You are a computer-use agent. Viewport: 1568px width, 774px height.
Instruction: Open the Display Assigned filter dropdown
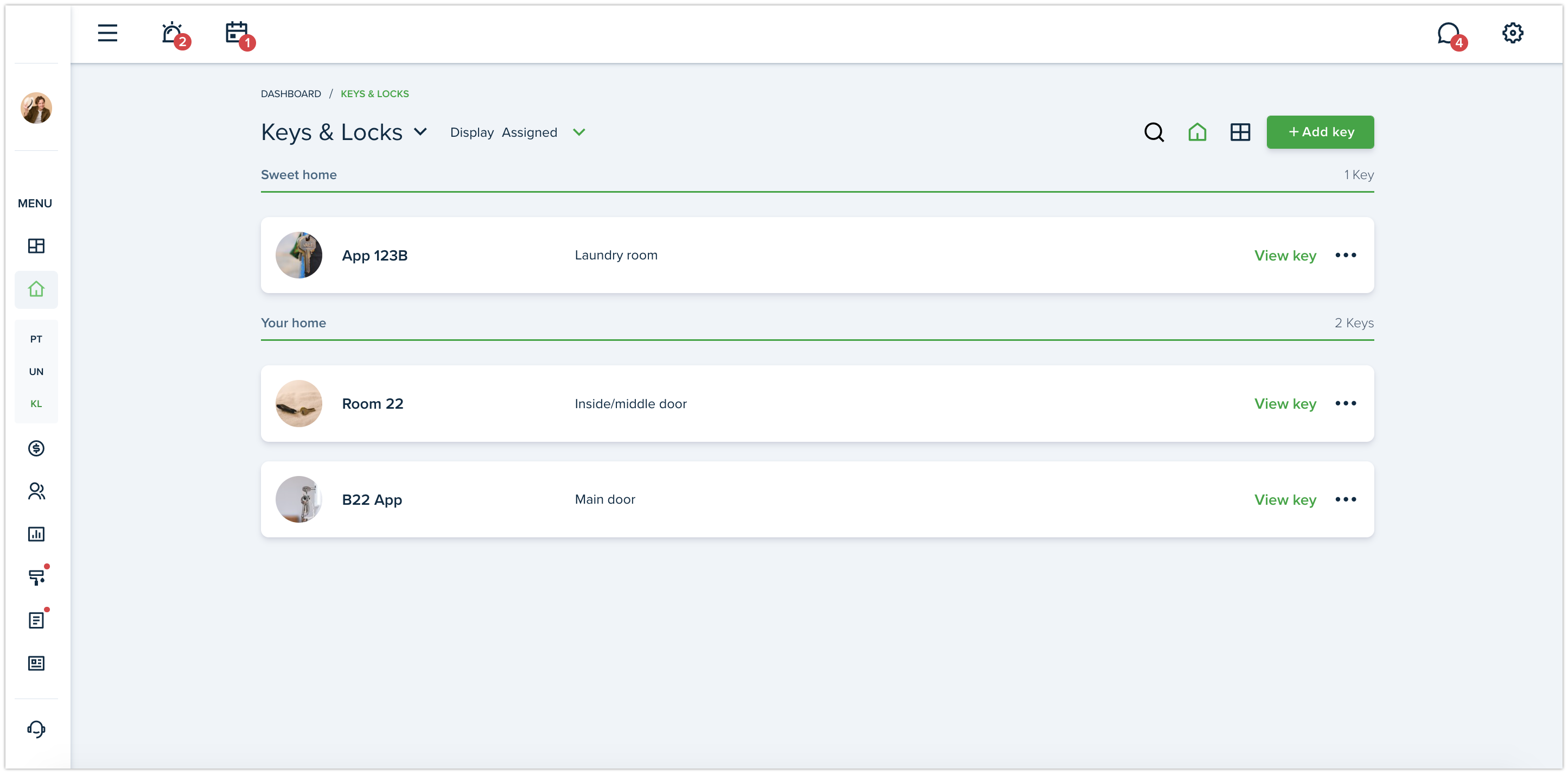coord(579,132)
